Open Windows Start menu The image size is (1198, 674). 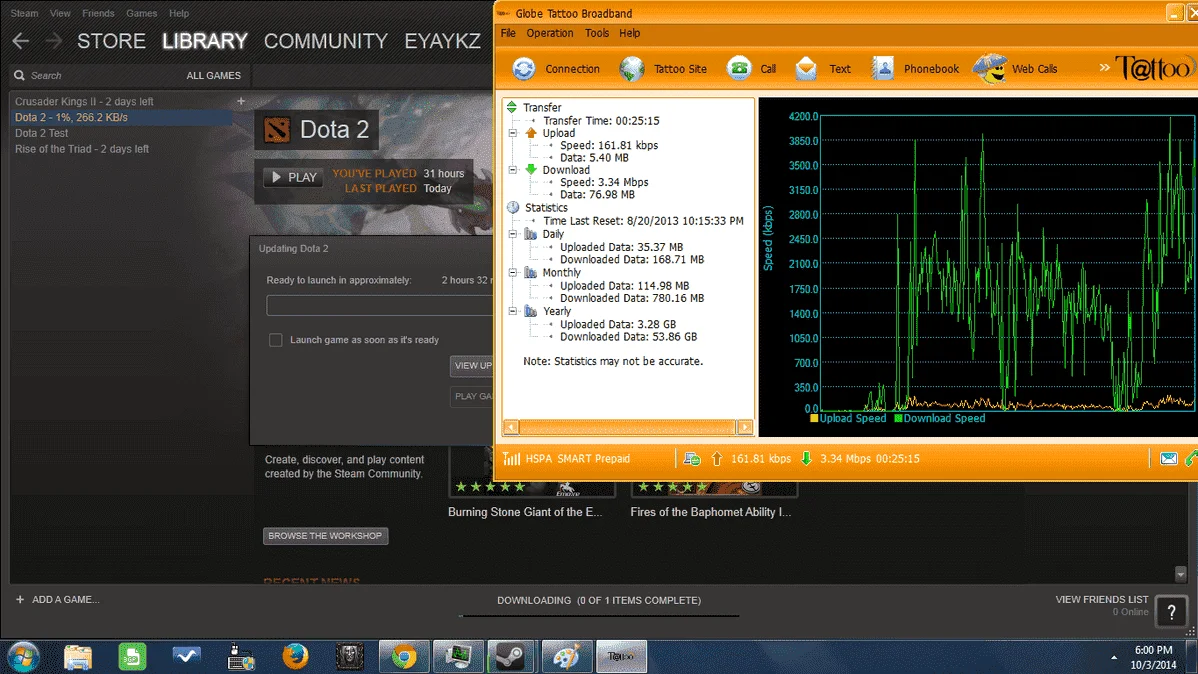(24, 656)
